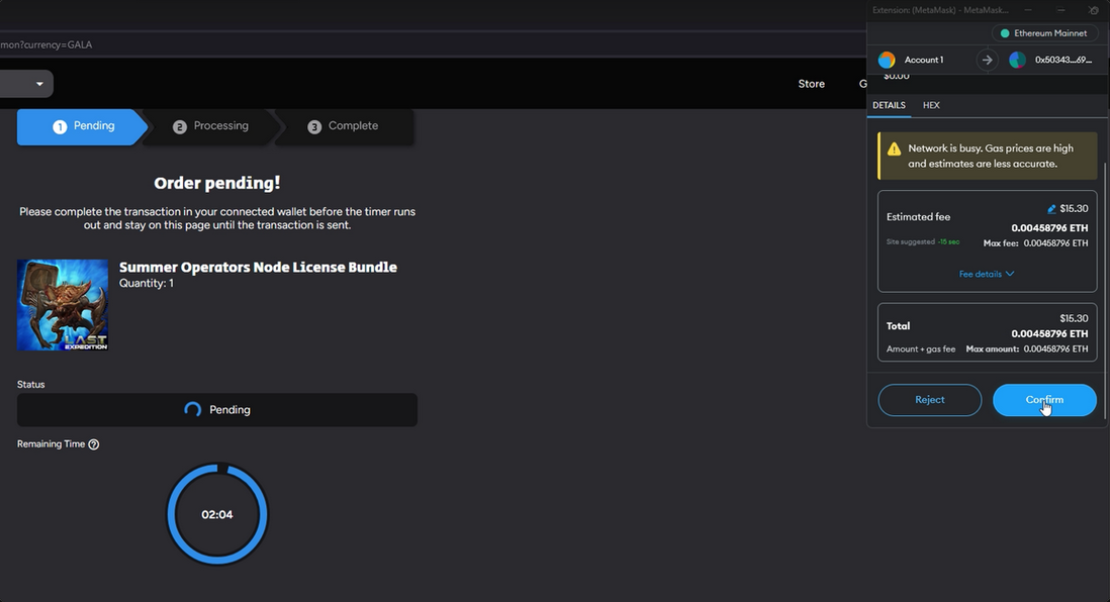This screenshot has height=602, width=1110.
Task: Click the edit fee pencil icon
Action: click(x=1051, y=209)
